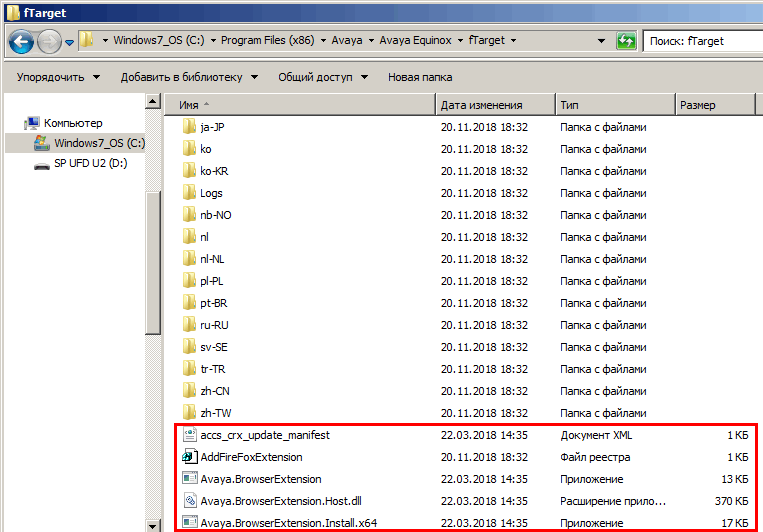Click the Новая папка button

coord(419,77)
